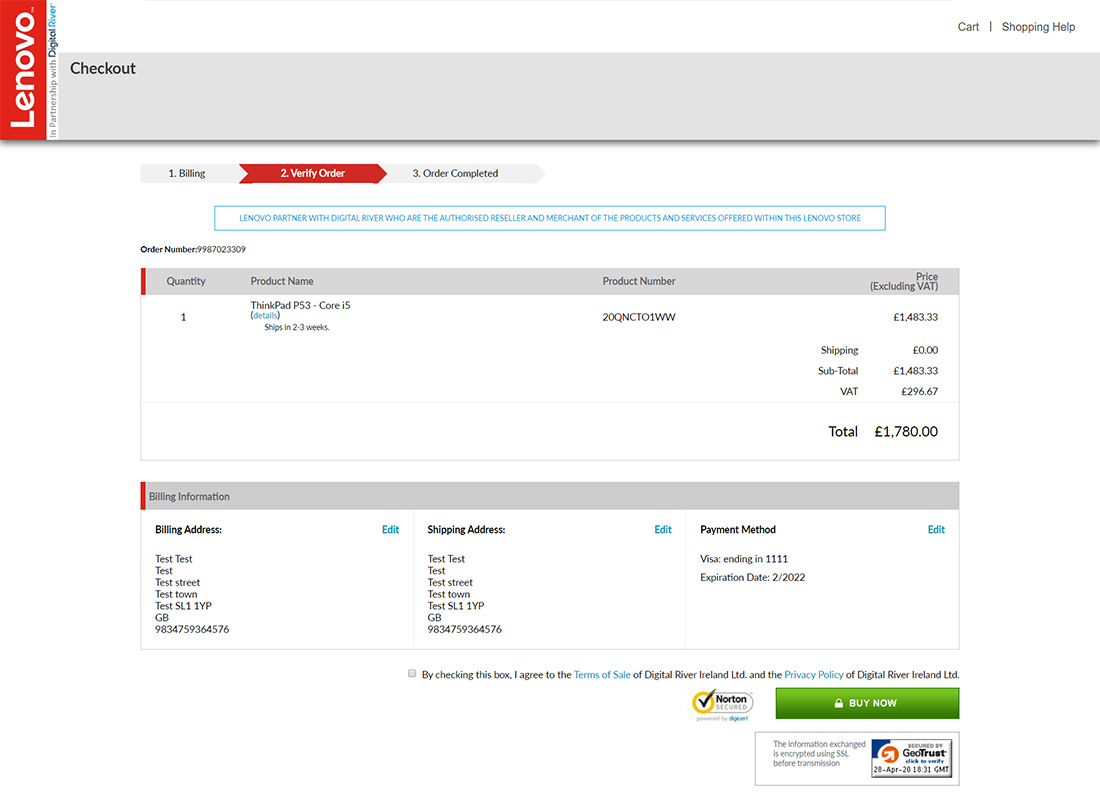This screenshot has width=1100, height=800.
Task: Open Shopping Help
Action: (1038, 27)
